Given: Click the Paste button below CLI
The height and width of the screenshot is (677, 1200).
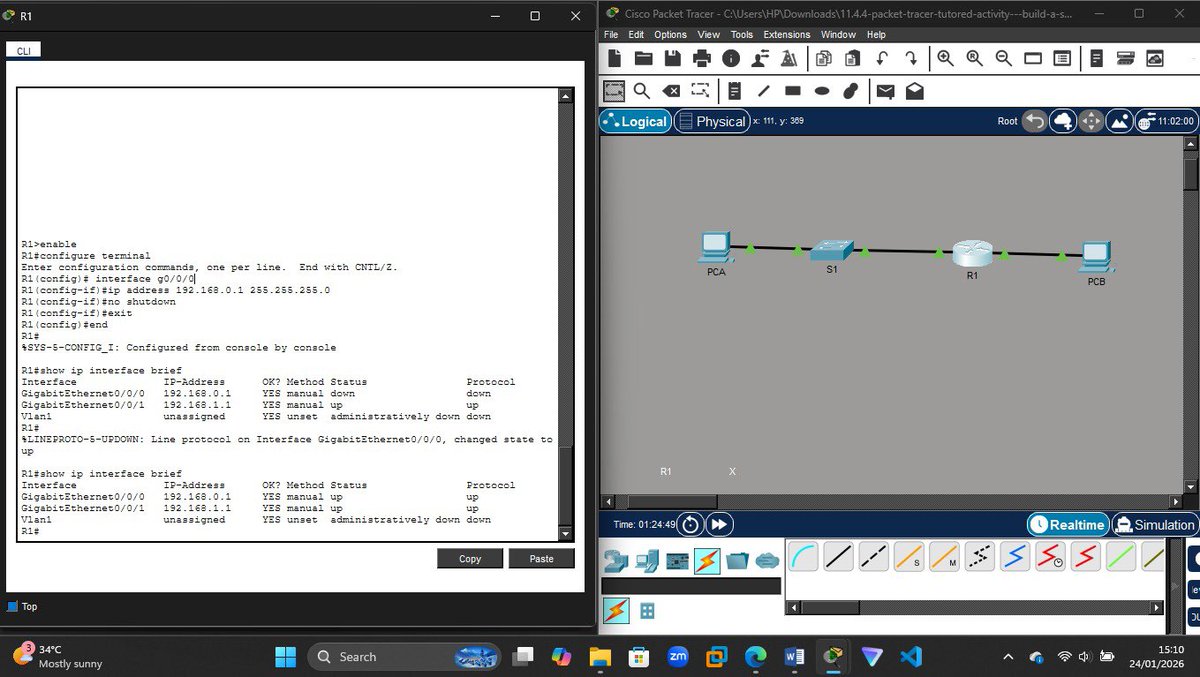Looking at the screenshot, I should pos(542,558).
